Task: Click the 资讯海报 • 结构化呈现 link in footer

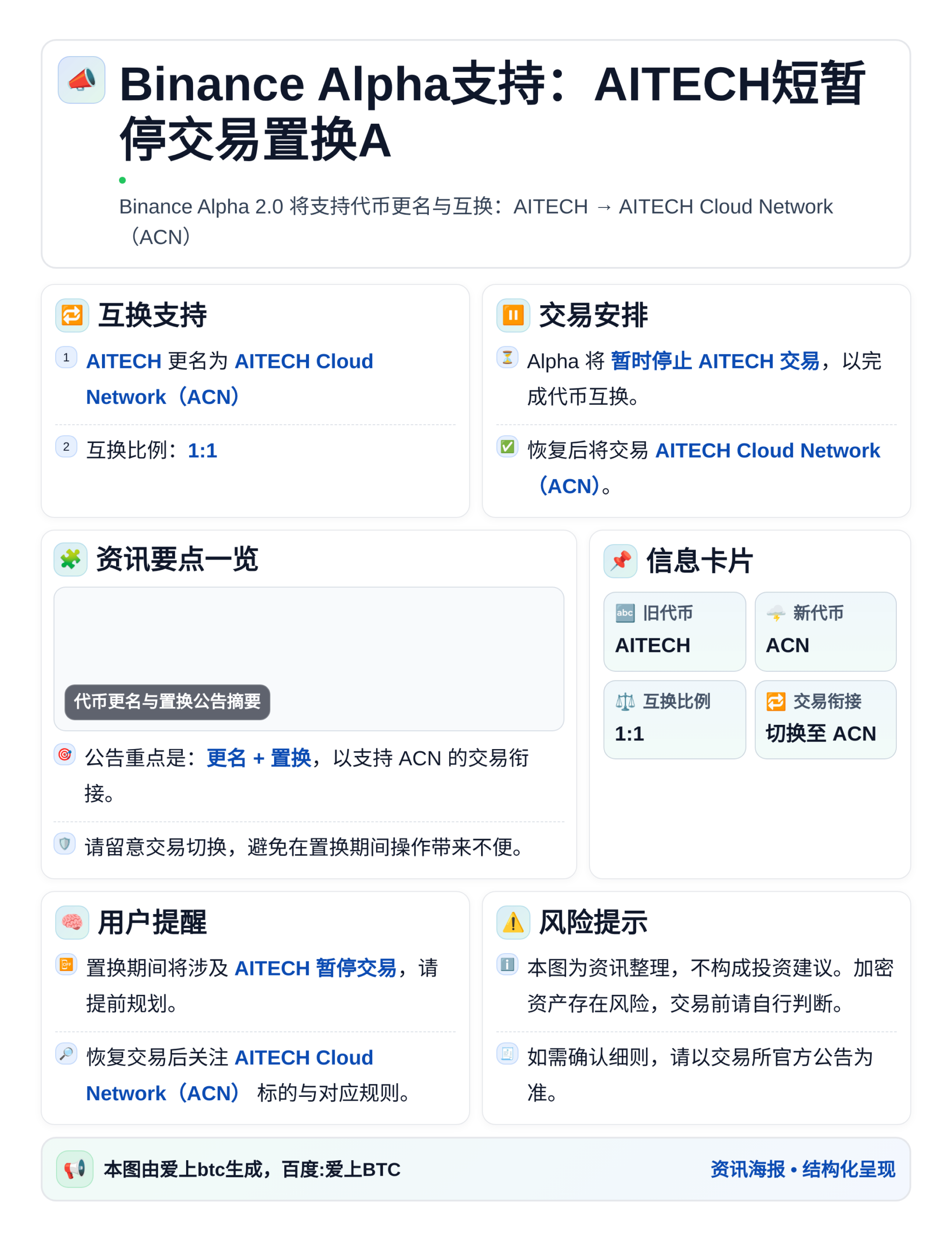Action: point(803,1169)
